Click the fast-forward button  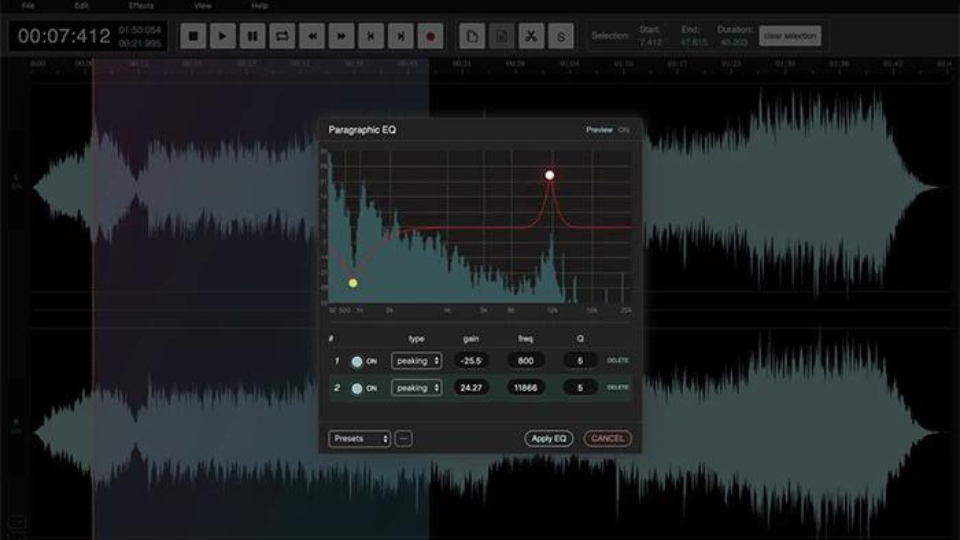coord(341,36)
